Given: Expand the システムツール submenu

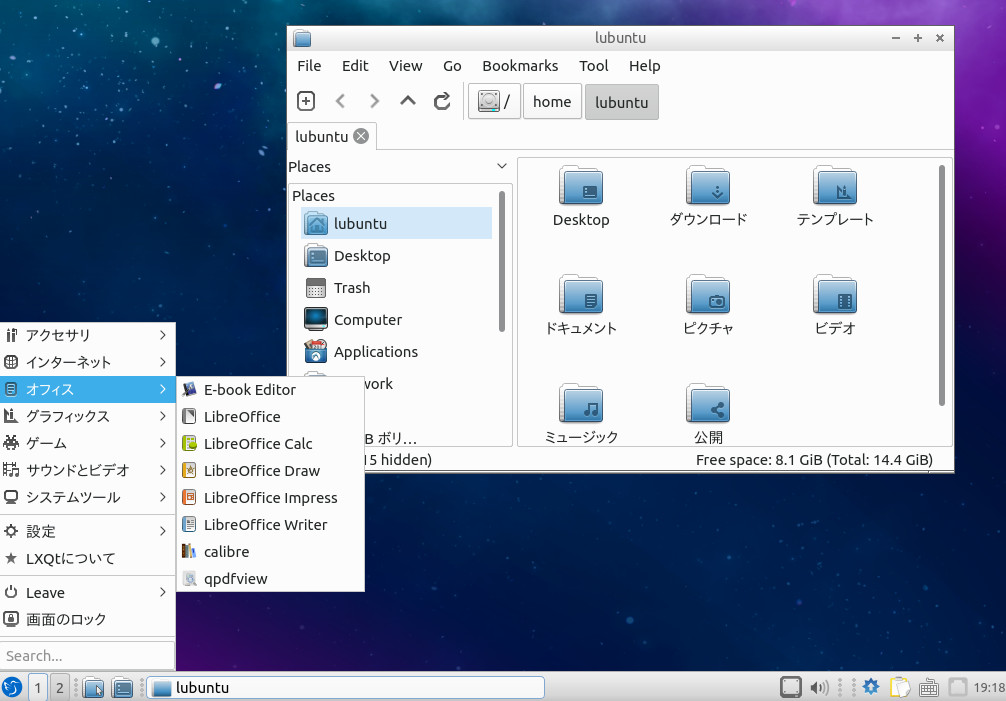Looking at the screenshot, I should [87, 496].
